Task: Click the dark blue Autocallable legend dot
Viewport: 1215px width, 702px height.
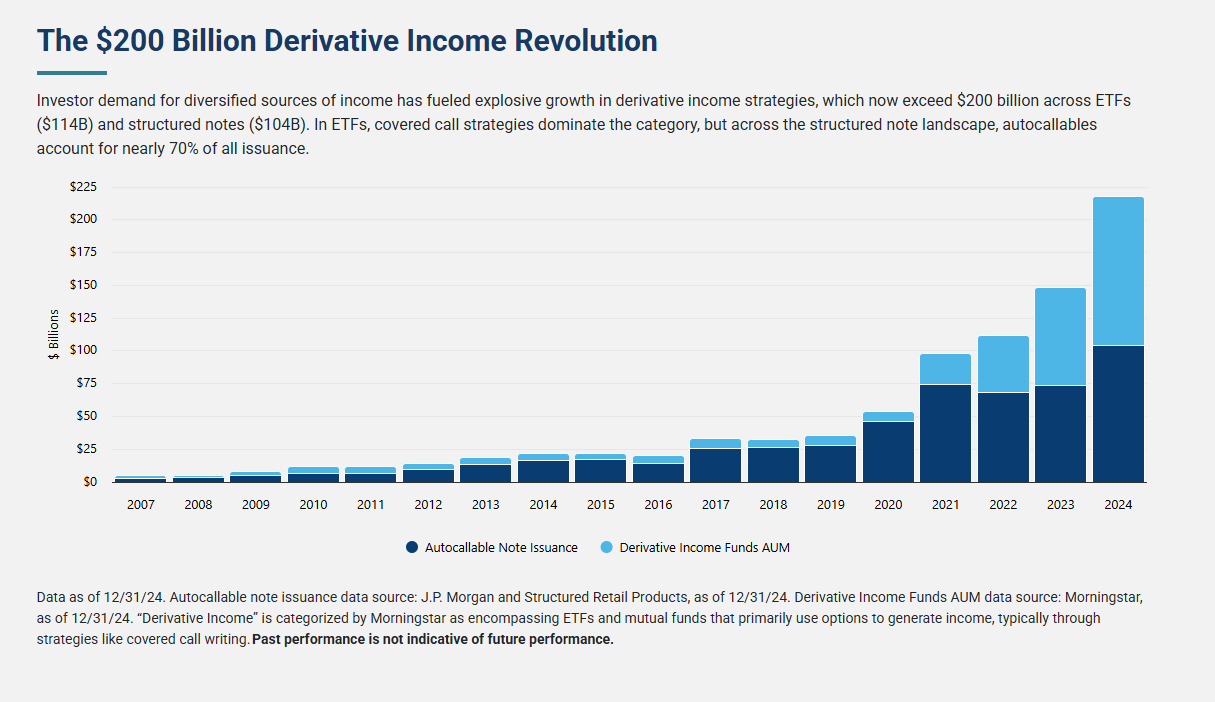Action: pyautogui.click(x=412, y=547)
